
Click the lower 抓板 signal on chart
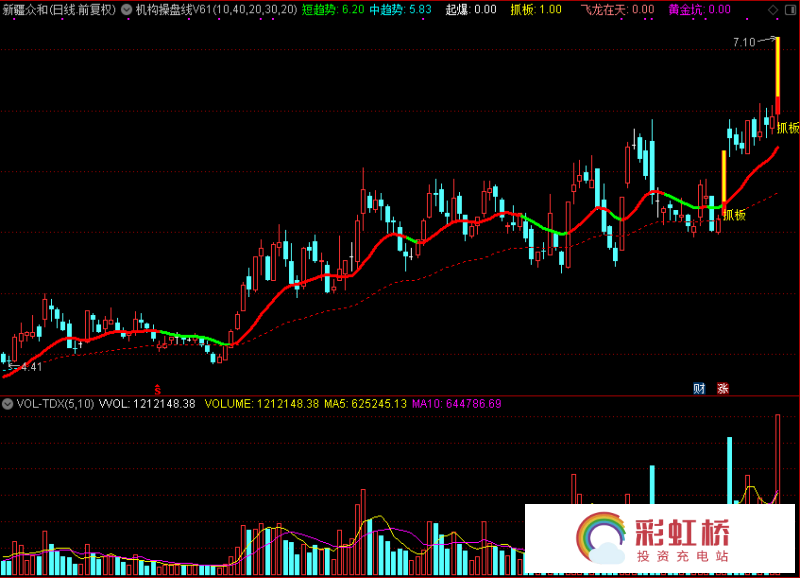[x=736, y=213]
